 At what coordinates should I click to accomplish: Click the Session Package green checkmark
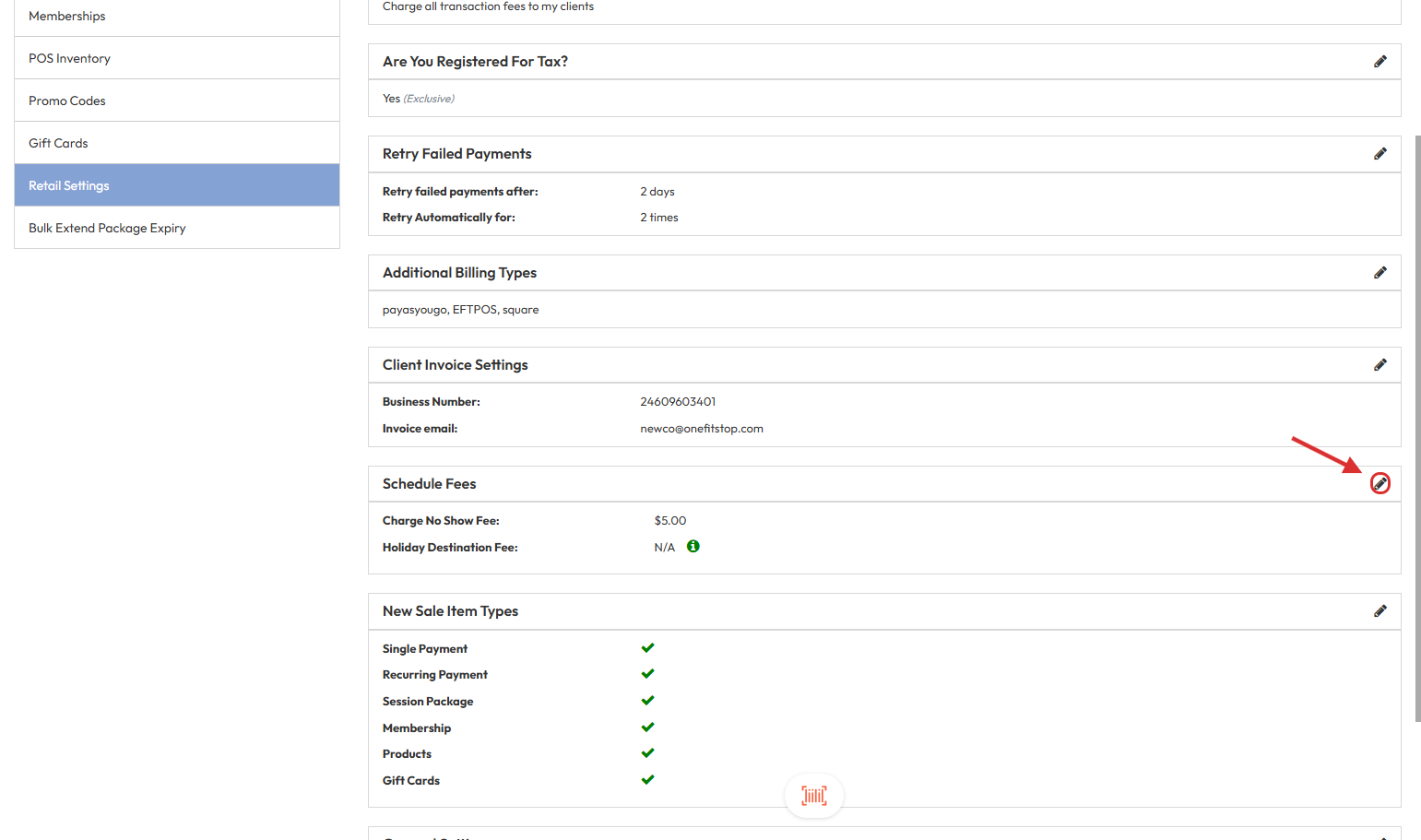pyautogui.click(x=647, y=701)
